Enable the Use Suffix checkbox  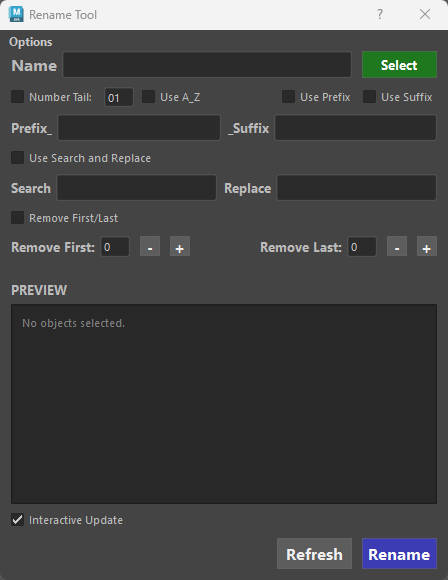click(369, 97)
